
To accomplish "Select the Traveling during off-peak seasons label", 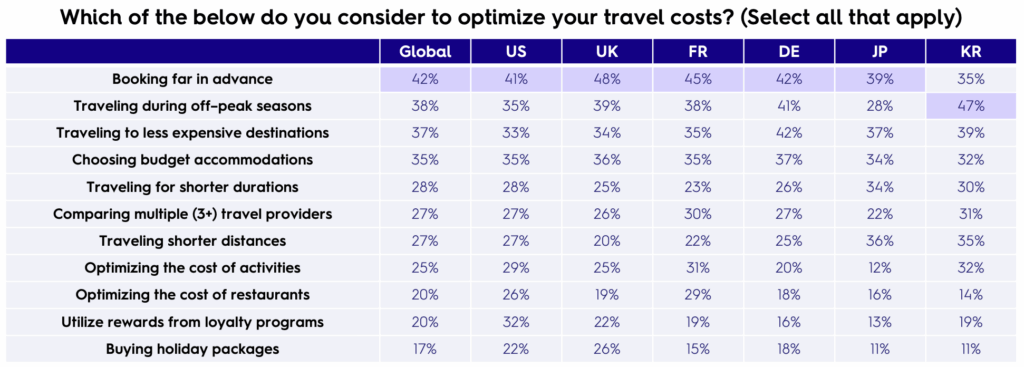I will (x=192, y=106).
